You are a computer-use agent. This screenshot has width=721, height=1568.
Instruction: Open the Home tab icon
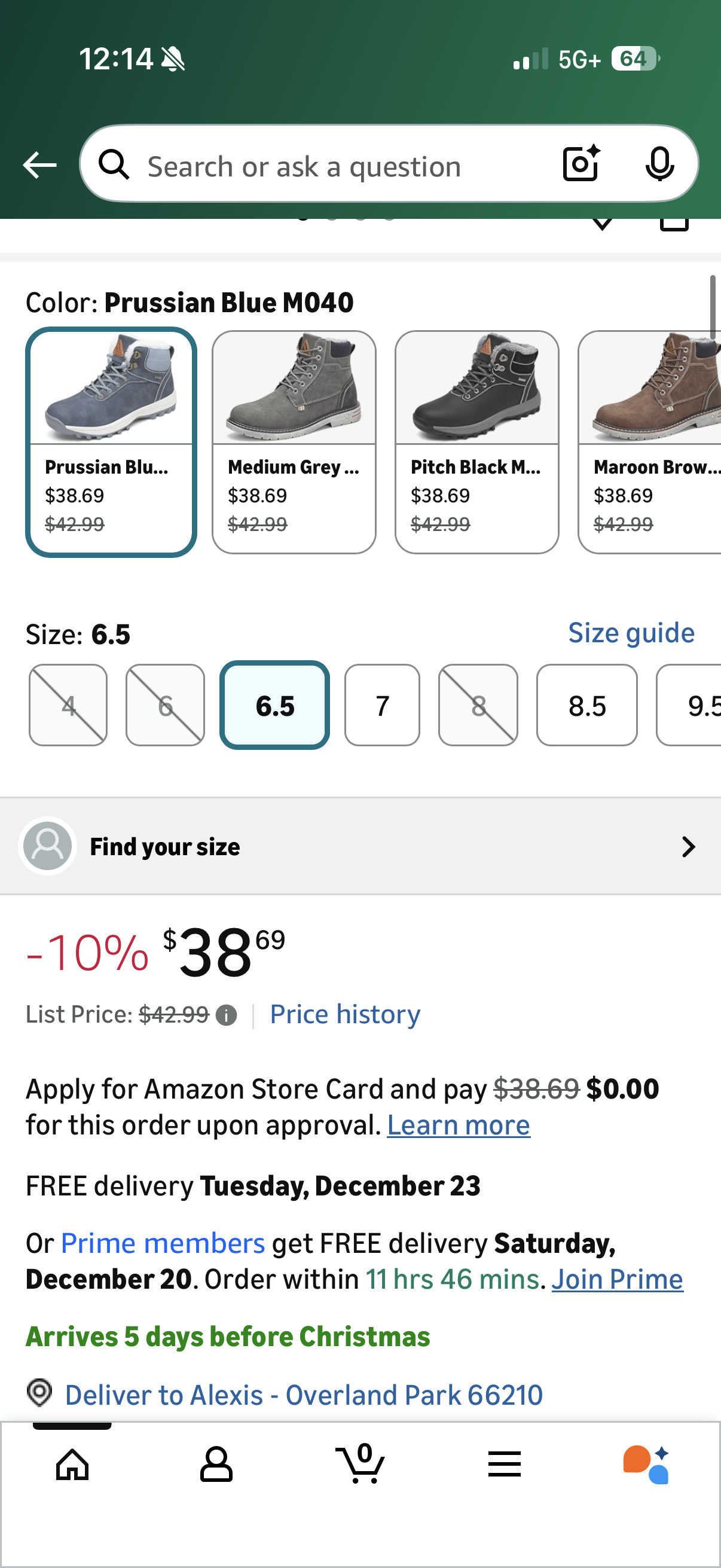pyautogui.click(x=72, y=1463)
